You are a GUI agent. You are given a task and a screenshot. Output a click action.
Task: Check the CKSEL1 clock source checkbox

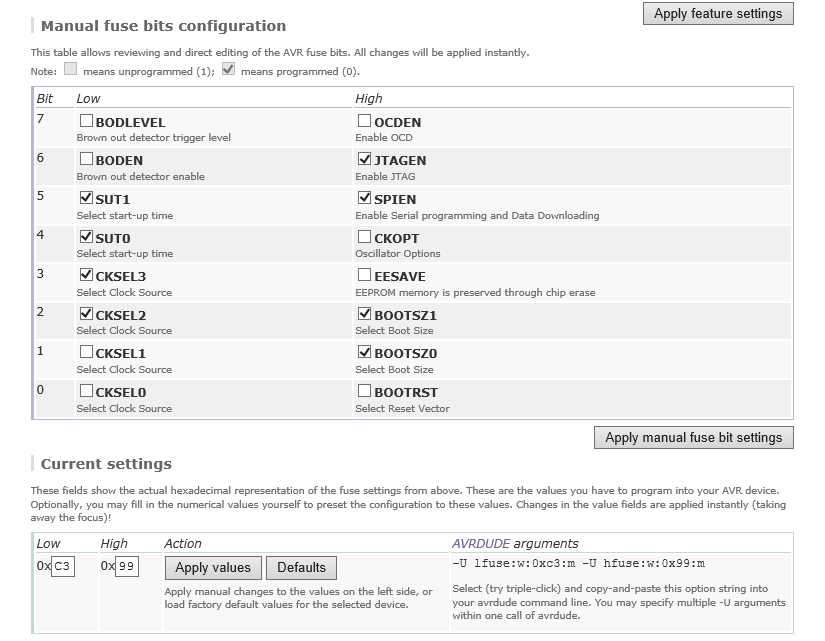click(86, 352)
